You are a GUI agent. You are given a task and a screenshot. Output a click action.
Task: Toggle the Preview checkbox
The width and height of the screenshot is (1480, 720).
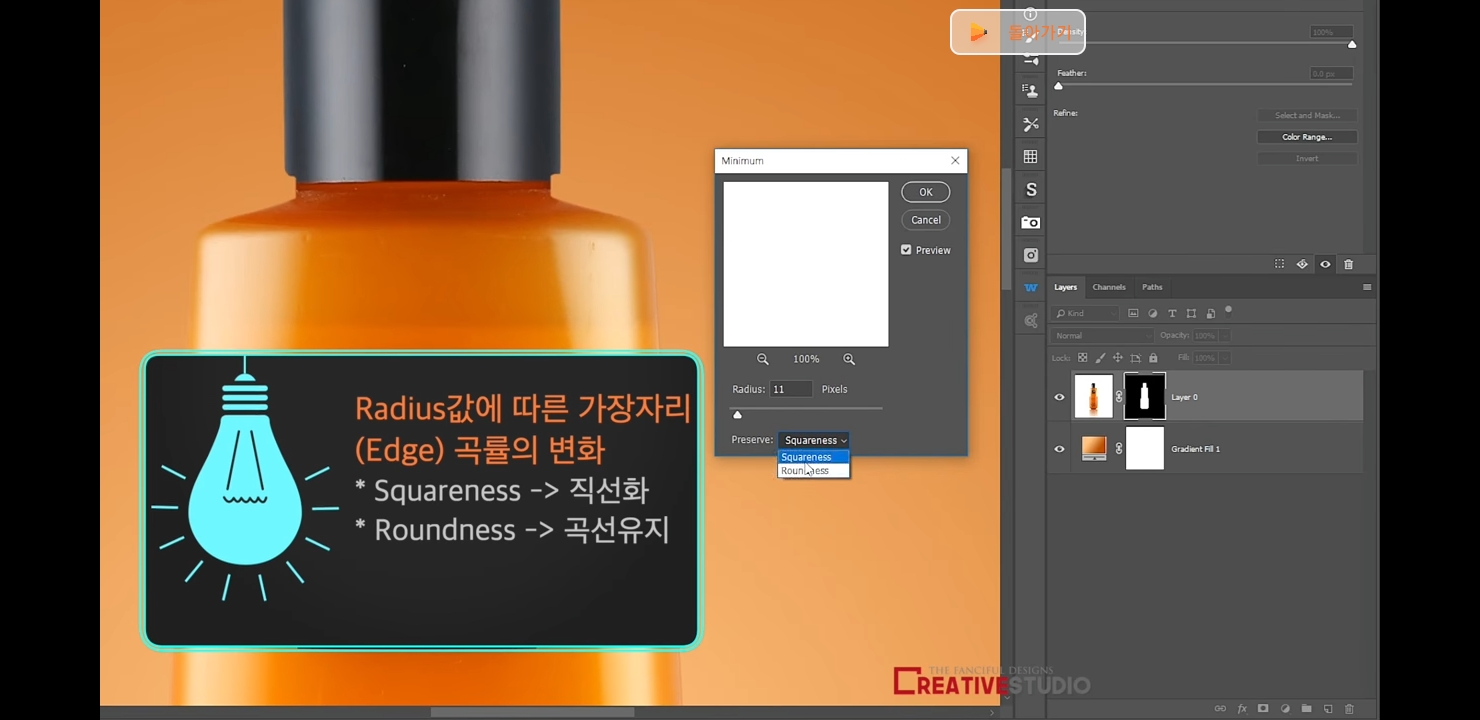pos(906,250)
